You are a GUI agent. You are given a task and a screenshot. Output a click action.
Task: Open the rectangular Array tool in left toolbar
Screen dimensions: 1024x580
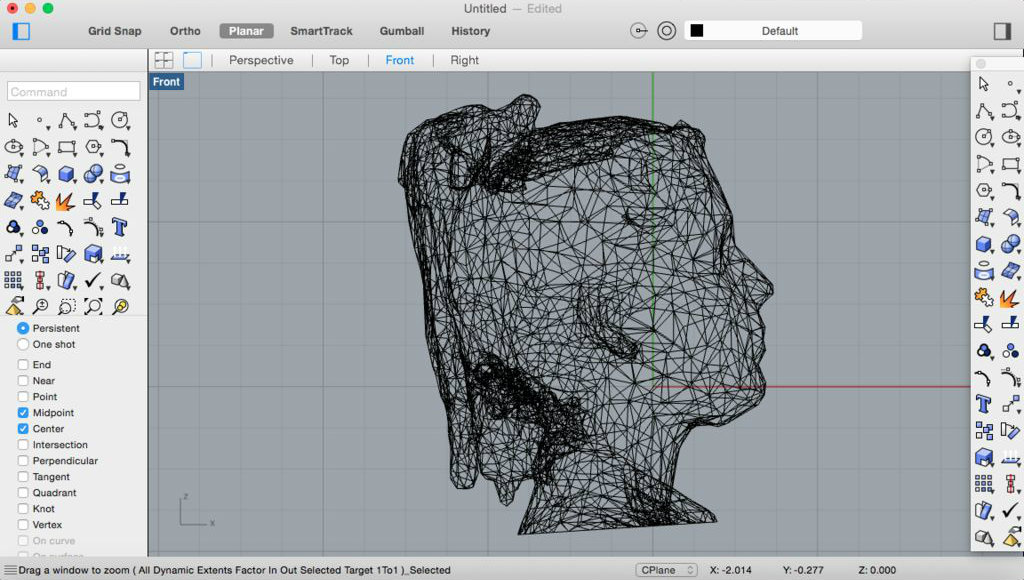13,280
